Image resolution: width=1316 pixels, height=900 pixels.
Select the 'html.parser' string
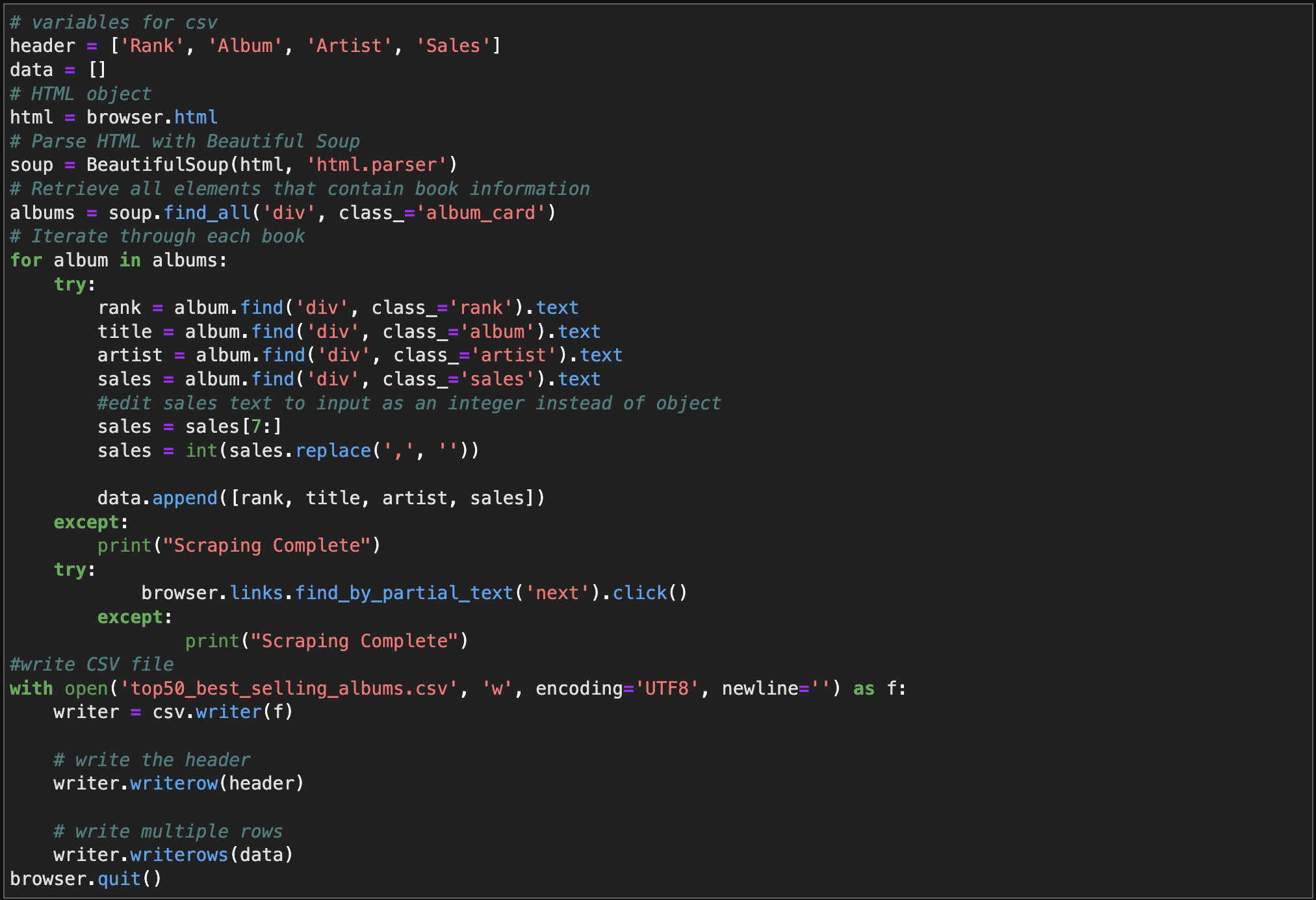(x=376, y=165)
